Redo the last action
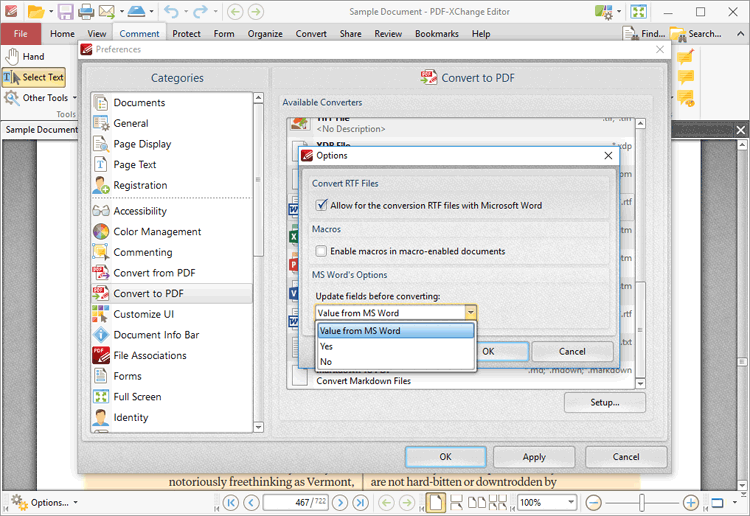The image size is (750, 516). coord(200,11)
